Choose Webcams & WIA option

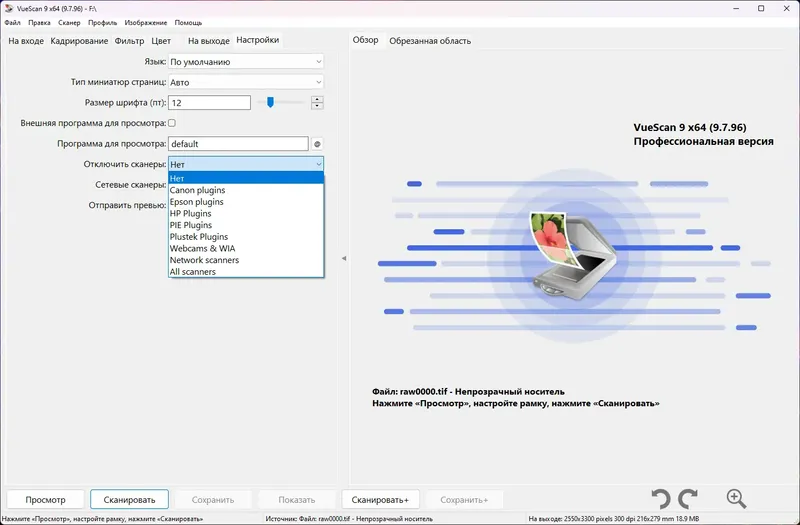coord(246,248)
